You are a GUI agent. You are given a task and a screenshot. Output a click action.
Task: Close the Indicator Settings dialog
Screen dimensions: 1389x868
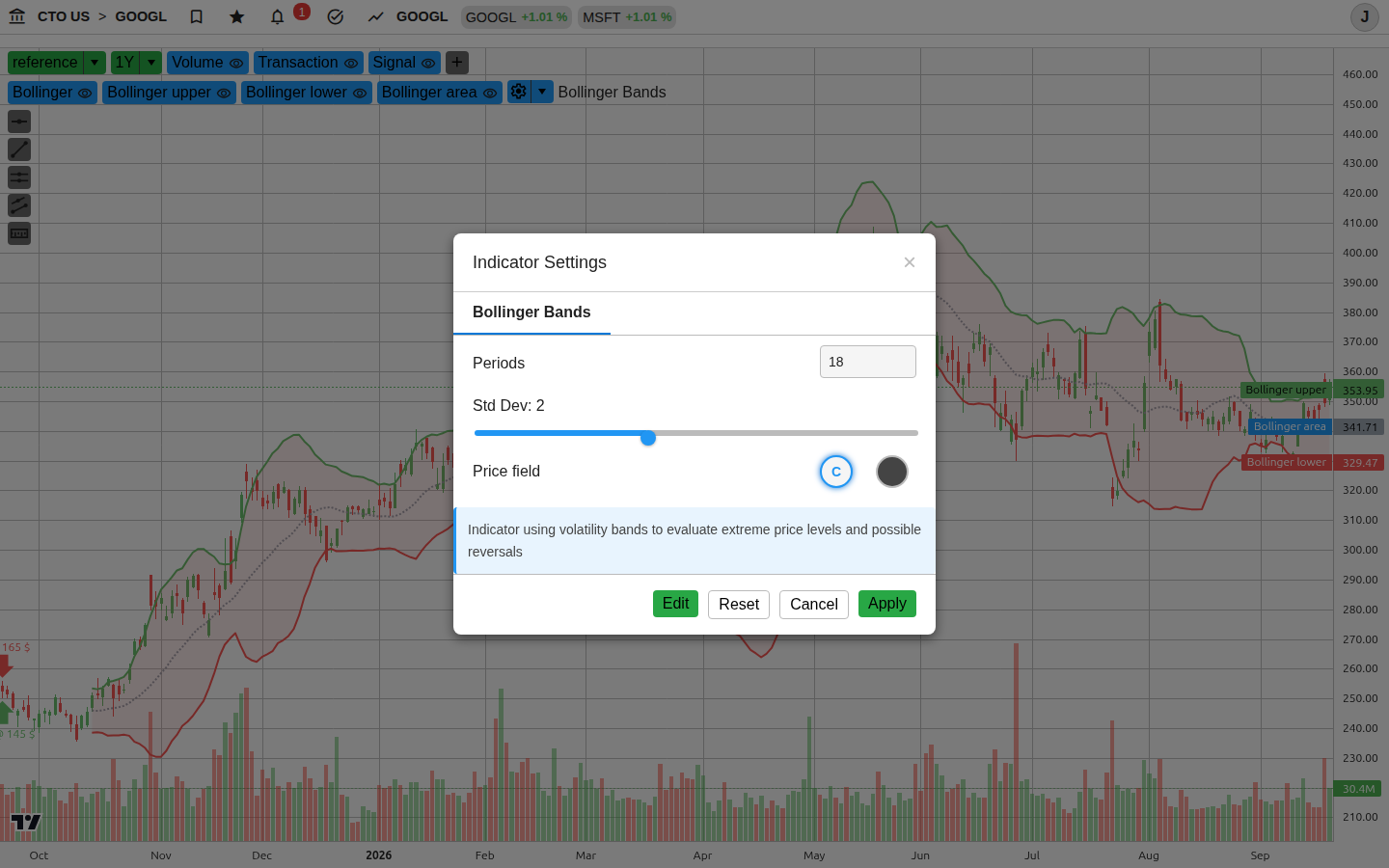pyautogui.click(x=909, y=262)
